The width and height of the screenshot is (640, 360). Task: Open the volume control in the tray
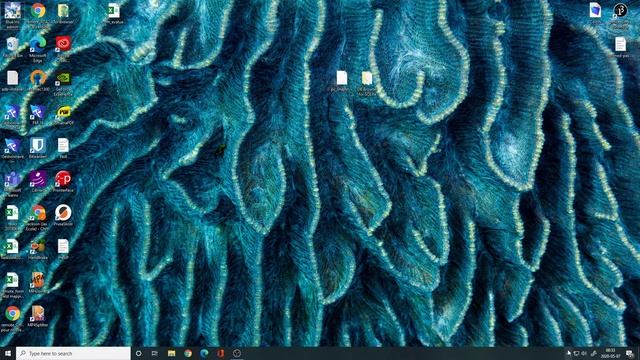[584, 353]
